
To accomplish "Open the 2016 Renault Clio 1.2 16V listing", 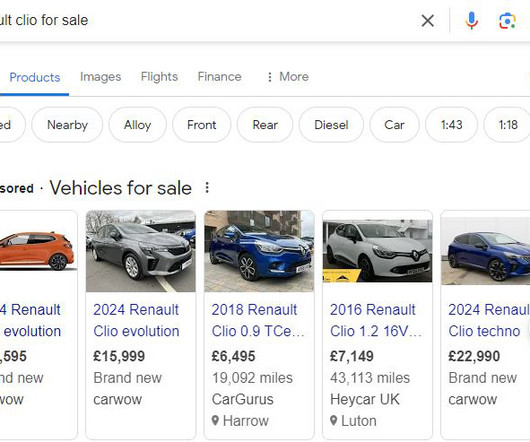I will tap(376, 320).
